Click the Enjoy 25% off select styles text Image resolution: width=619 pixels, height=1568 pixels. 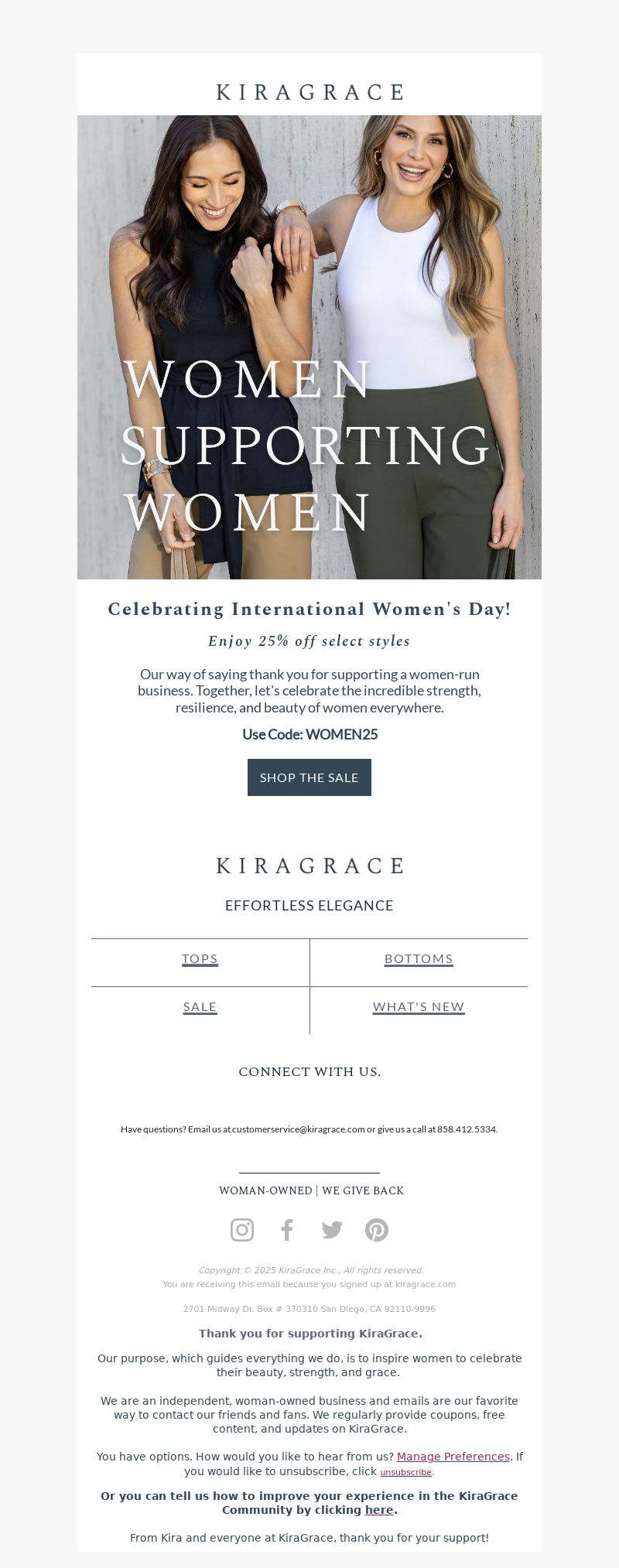[x=309, y=641]
